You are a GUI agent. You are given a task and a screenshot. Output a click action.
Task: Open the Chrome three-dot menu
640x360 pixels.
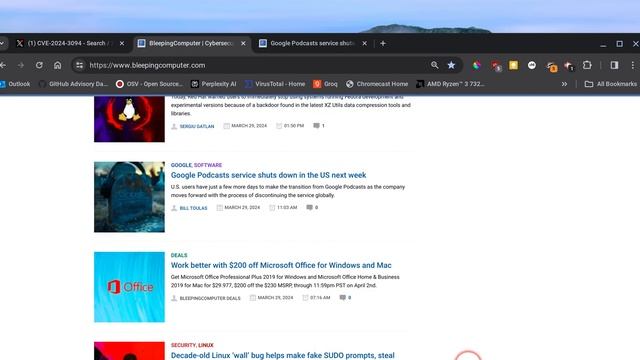click(x=633, y=65)
